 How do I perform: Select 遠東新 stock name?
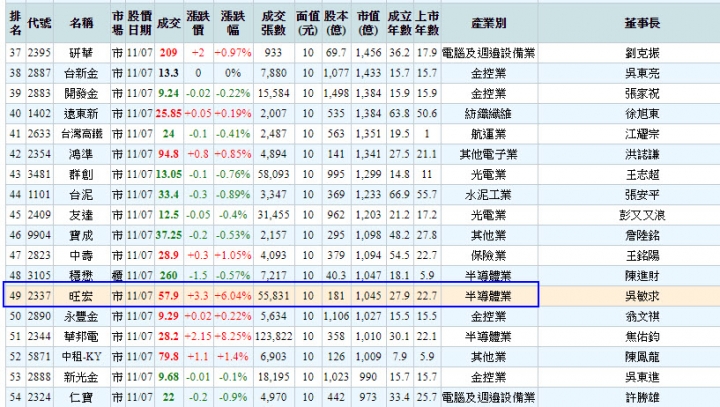click(81, 113)
